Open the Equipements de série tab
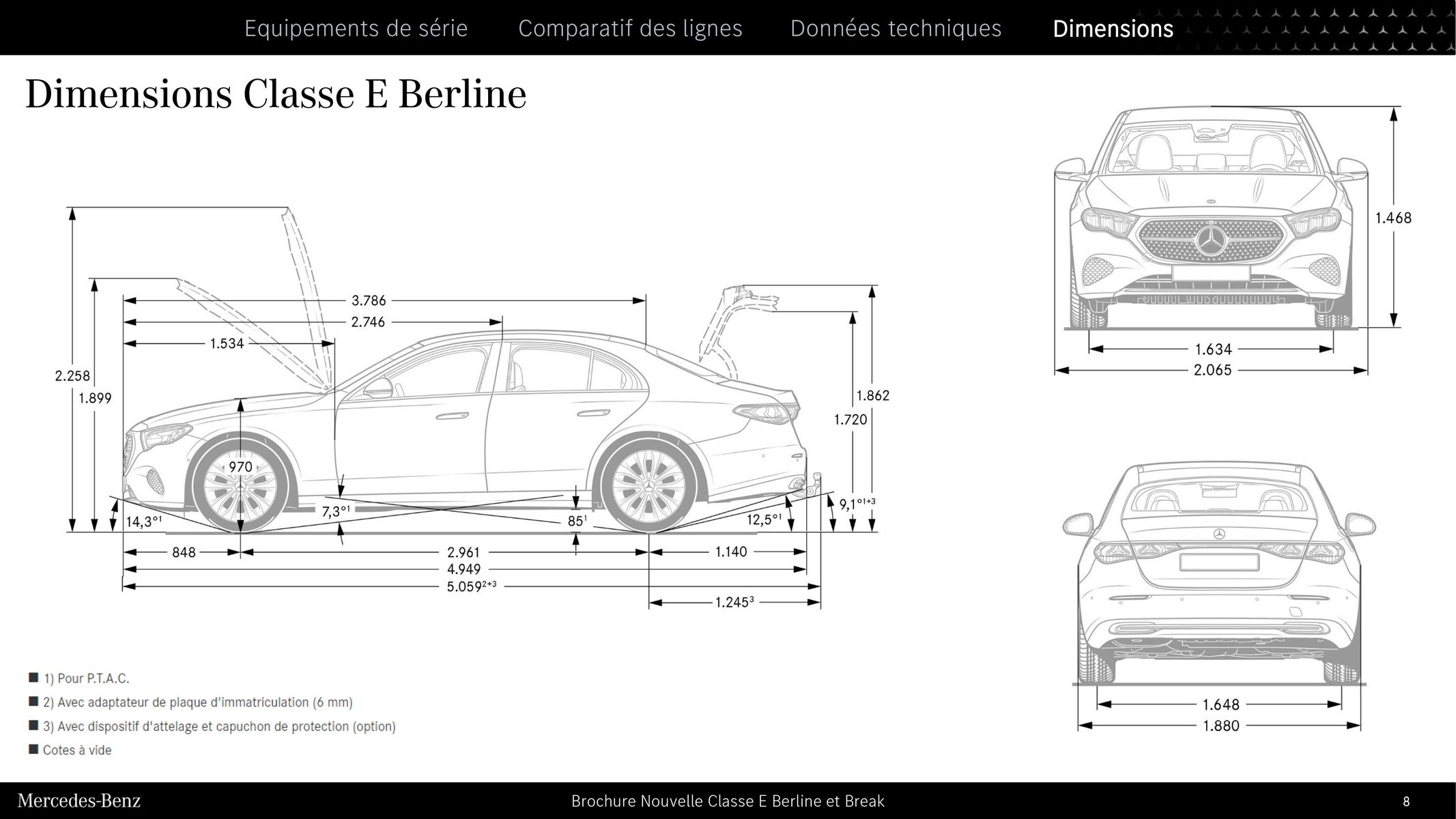The height and width of the screenshot is (819, 1456). pyautogui.click(x=356, y=28)
